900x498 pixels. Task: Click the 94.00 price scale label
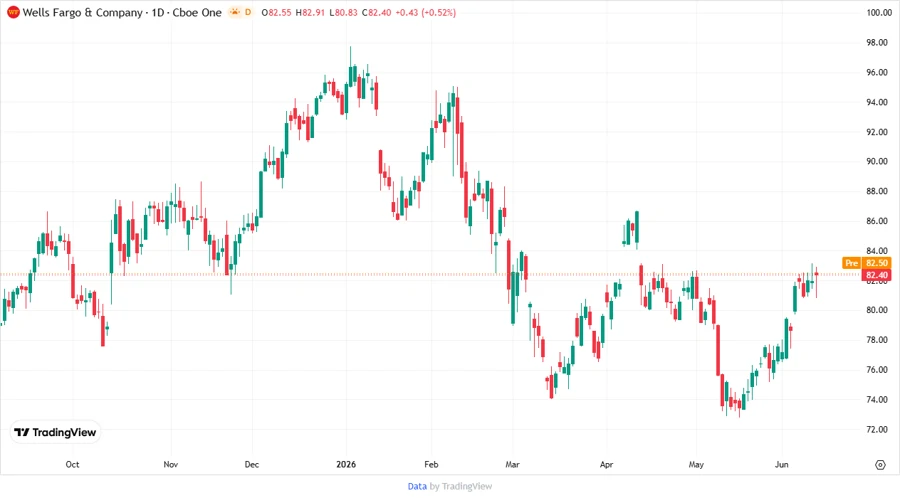876,102
